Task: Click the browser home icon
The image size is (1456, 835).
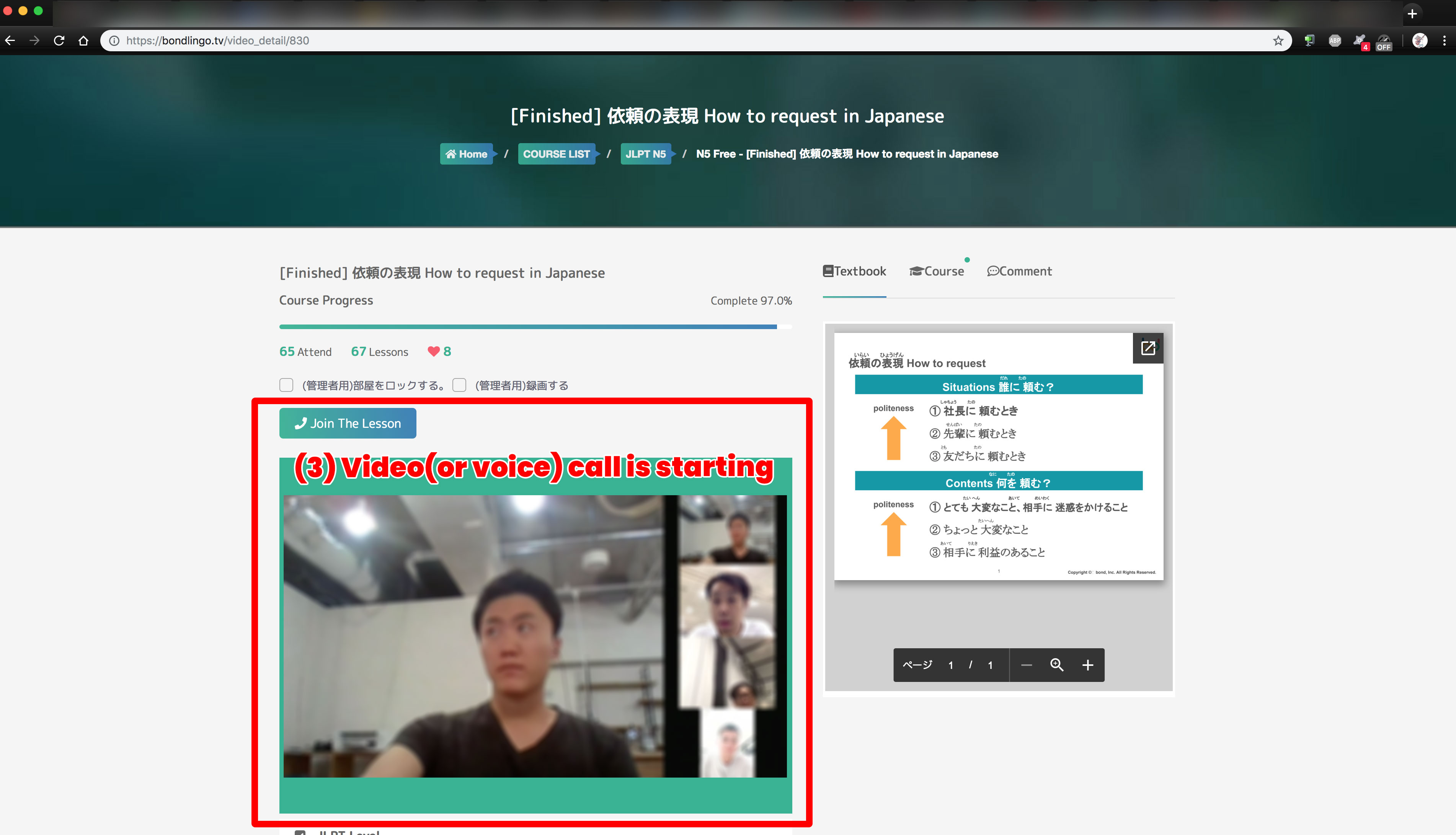Action: (83, 41)
